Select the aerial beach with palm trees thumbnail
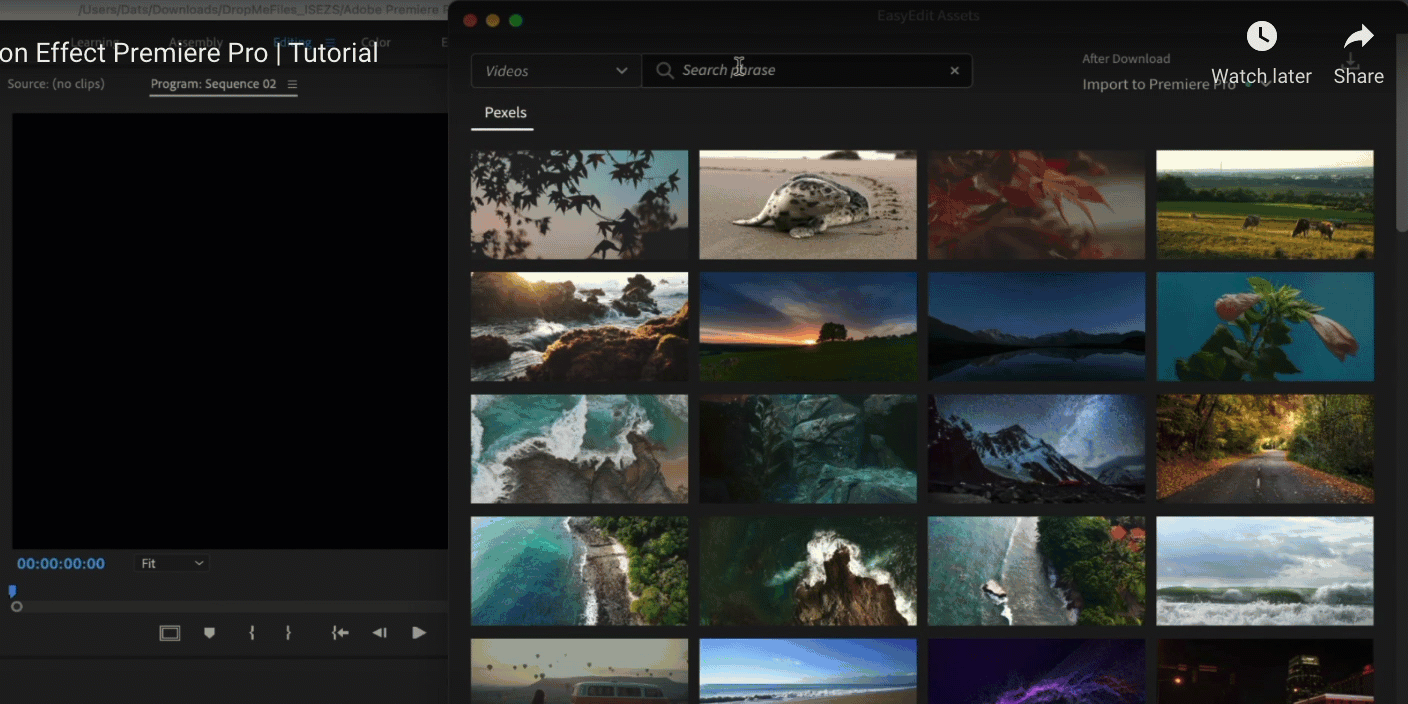This screenshot has height=704, width=1408. (579, 571)
